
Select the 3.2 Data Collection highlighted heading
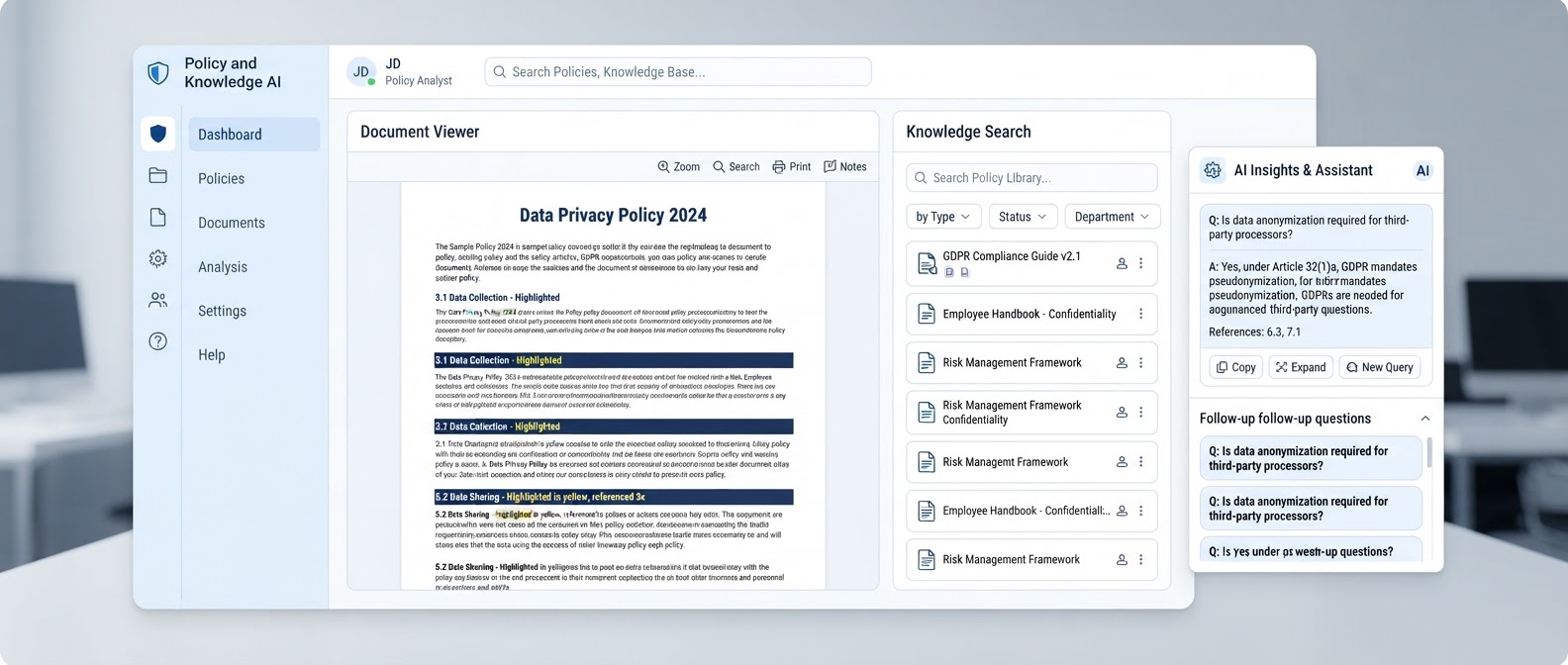click(614, 427)
